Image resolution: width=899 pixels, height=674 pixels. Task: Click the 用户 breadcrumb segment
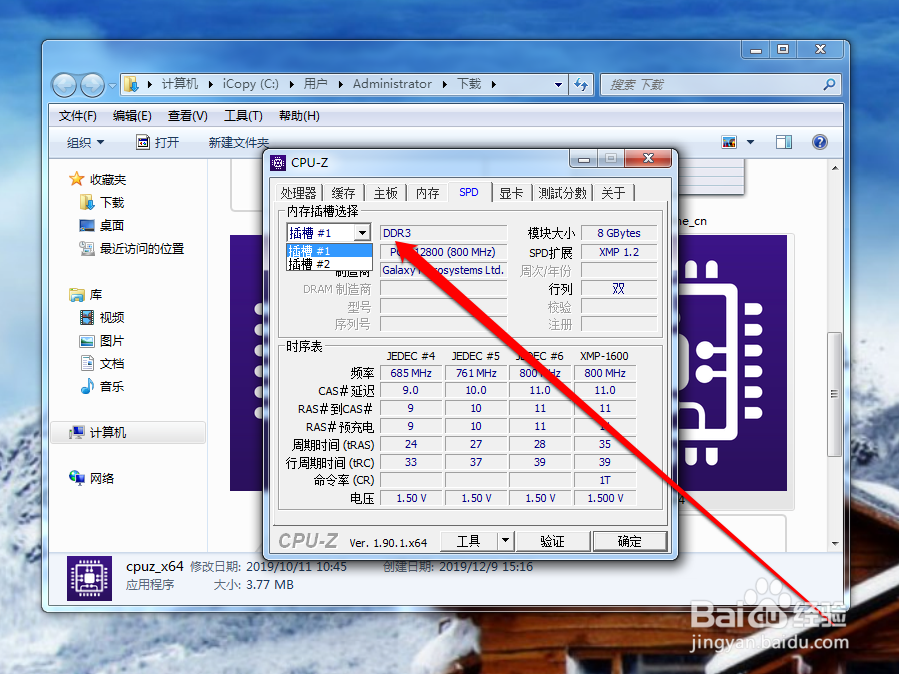315,84
